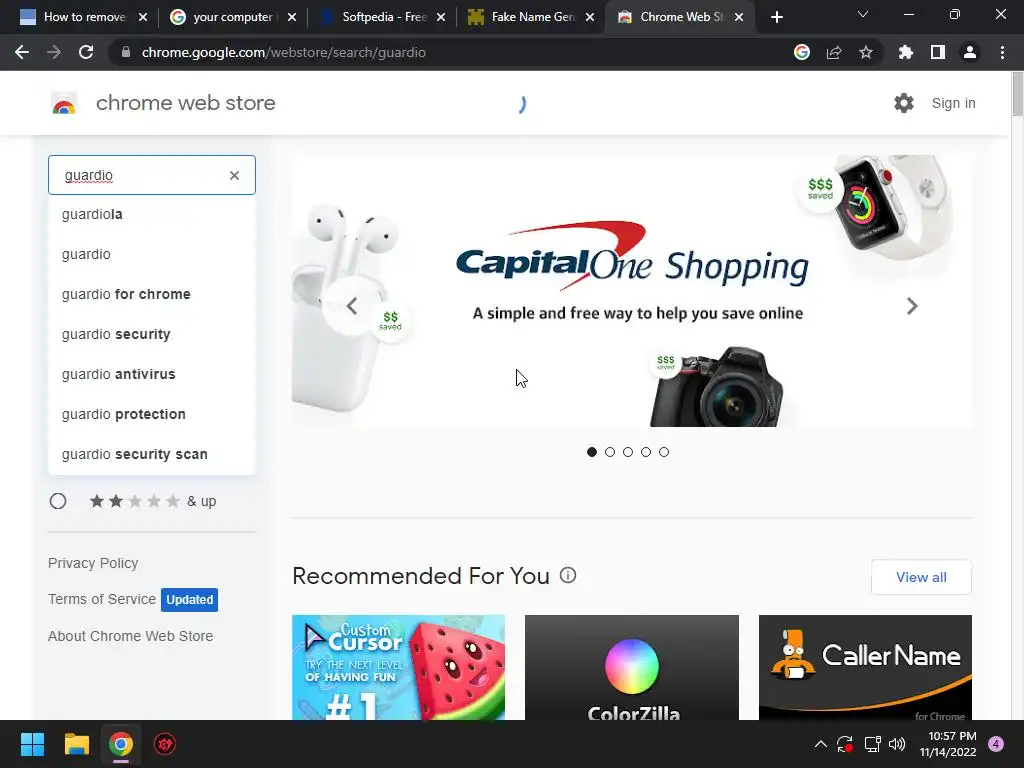Screen dimensions: 1024x768
Task: Click Capital One Shopping banner
Action: point(632,291)
